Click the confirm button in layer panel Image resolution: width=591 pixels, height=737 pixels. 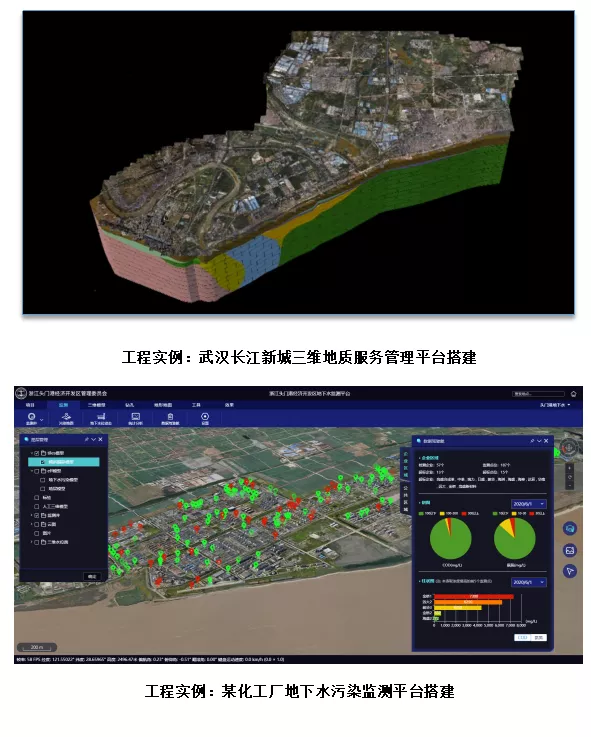92,576
